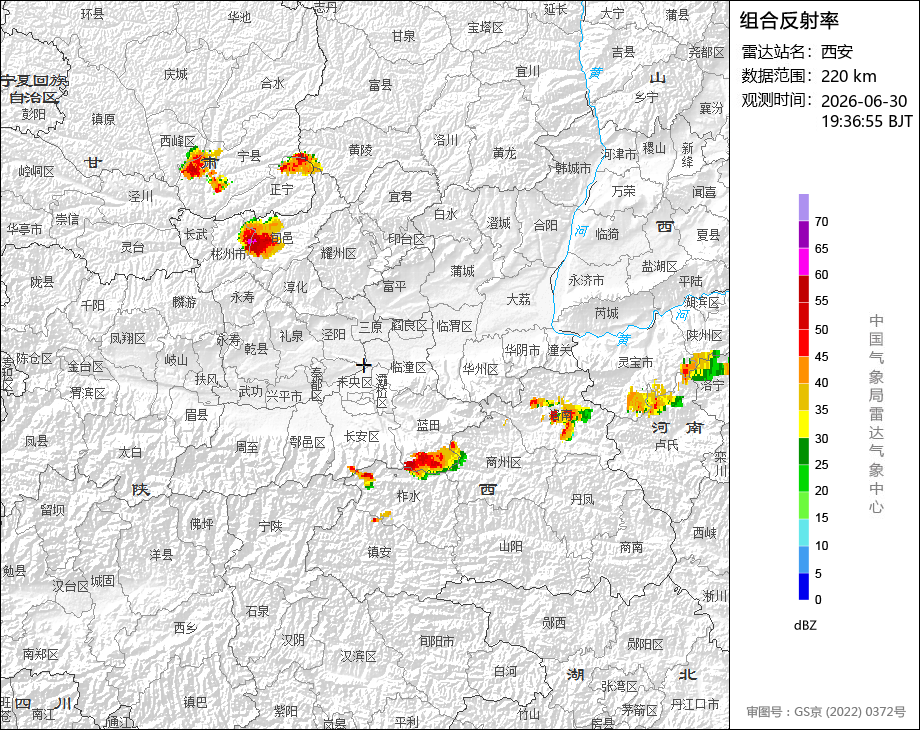Click the data range value '220 km'
The image size is (920, 730).
[x=848, y=76]
